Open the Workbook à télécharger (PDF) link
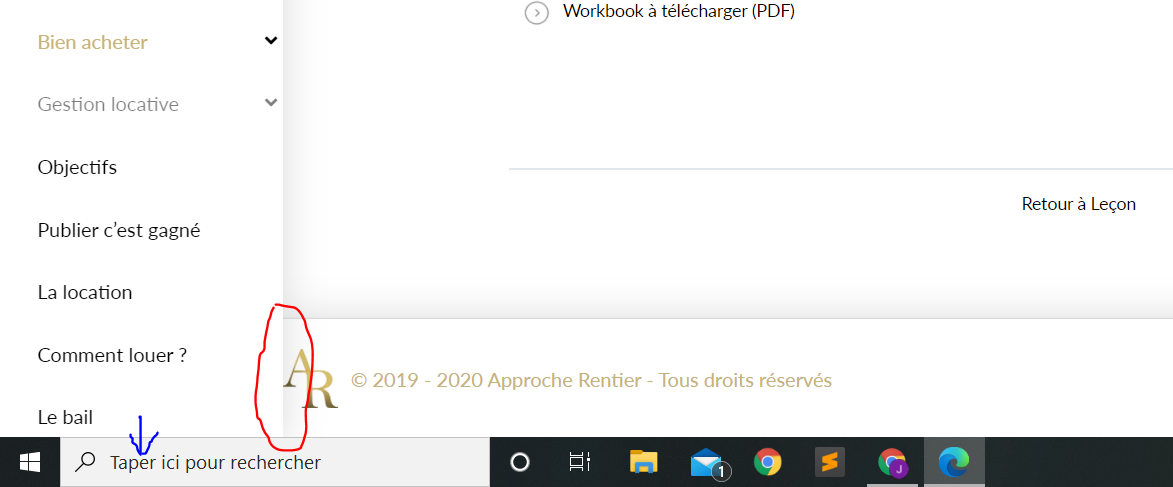The height and width of the screenshot is (487, 1173). coord(679,12)
